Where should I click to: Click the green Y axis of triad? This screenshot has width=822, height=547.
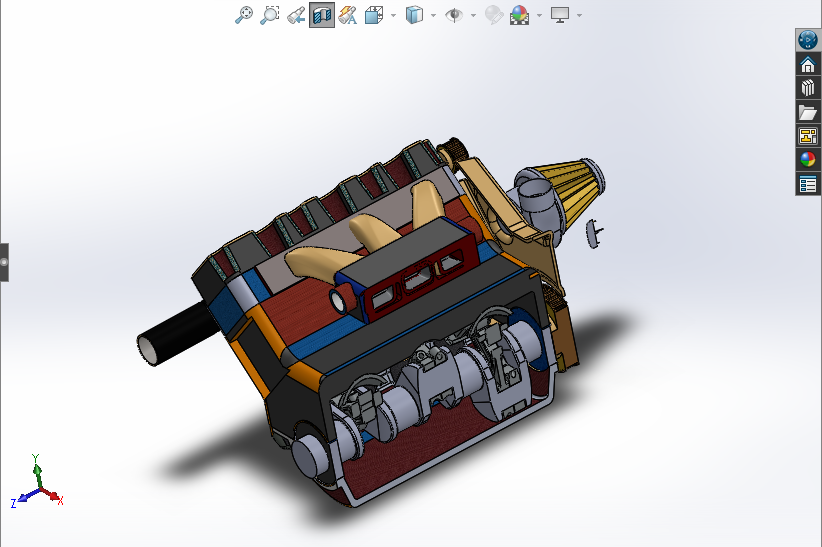click(36, 470)
